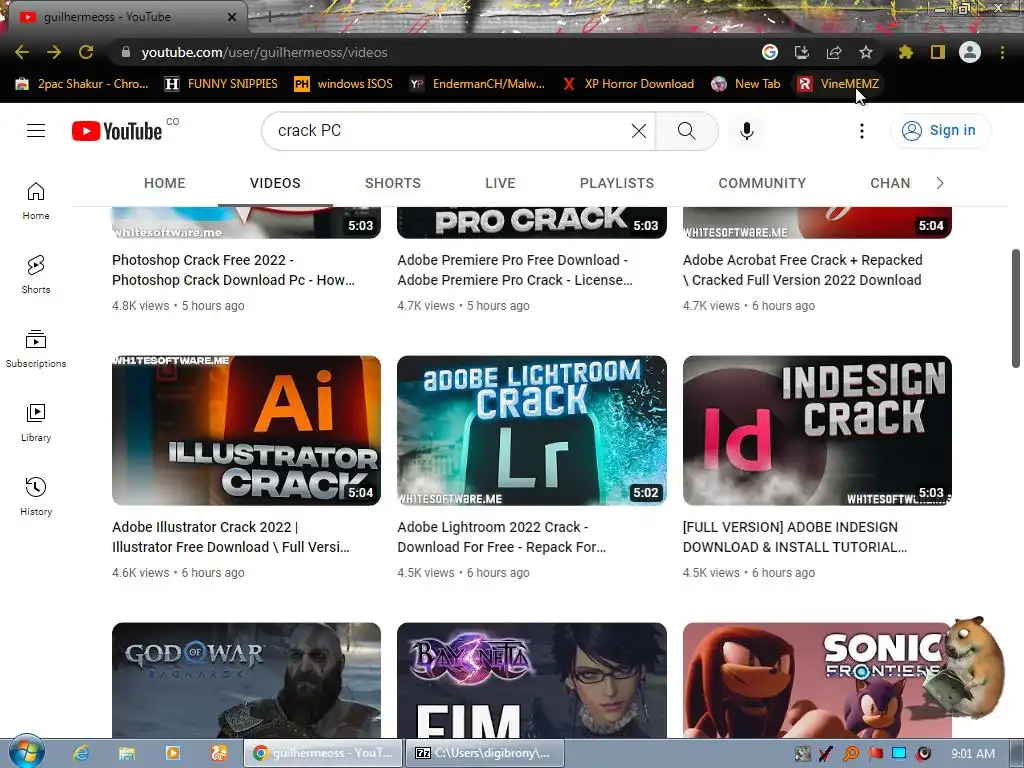Go forward with the browser forward arrow
The width and height of the screenshot is (1024, 768).
pos(54,52)
